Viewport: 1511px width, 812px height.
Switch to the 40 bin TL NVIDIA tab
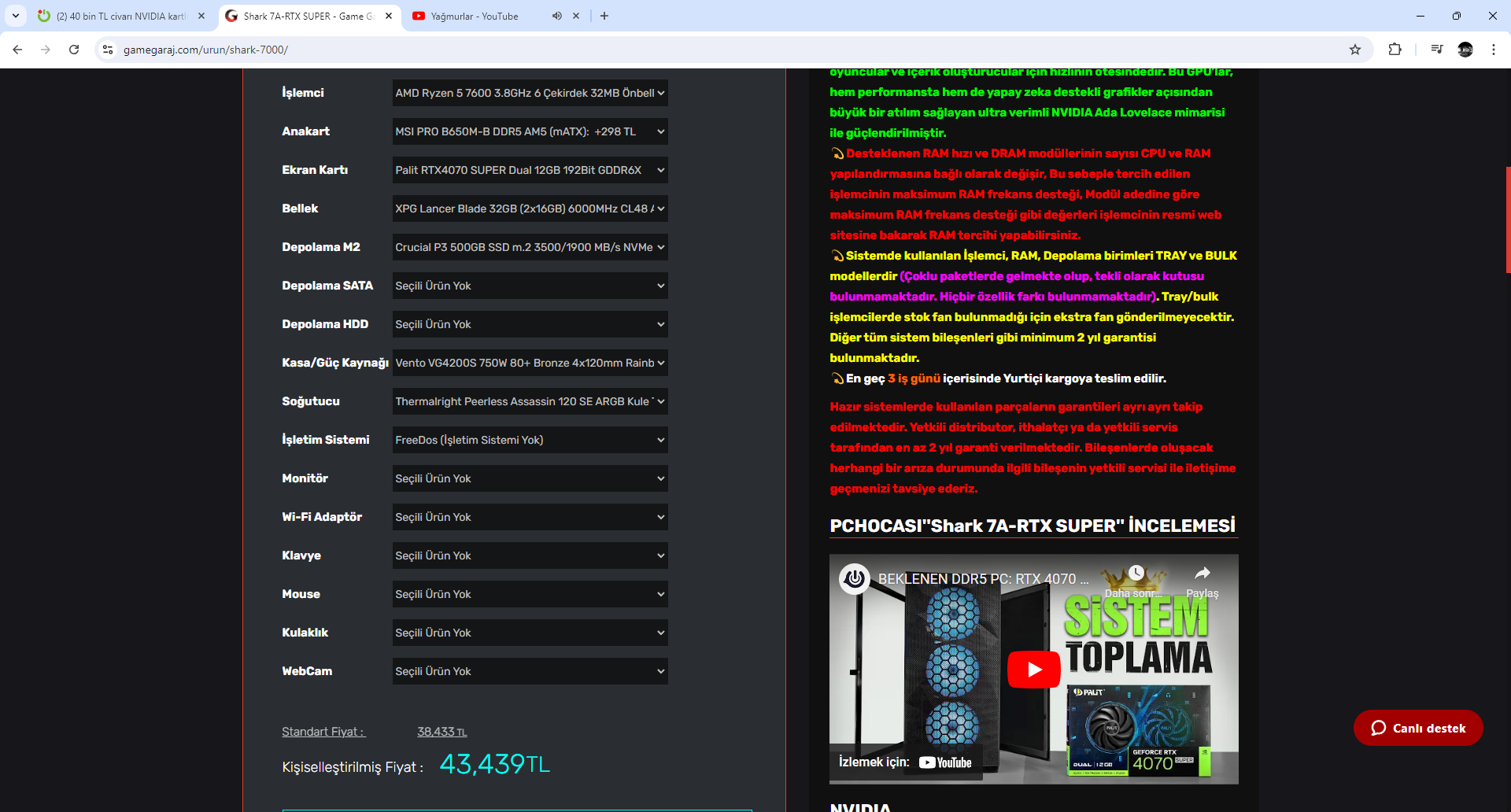(121, 16)
